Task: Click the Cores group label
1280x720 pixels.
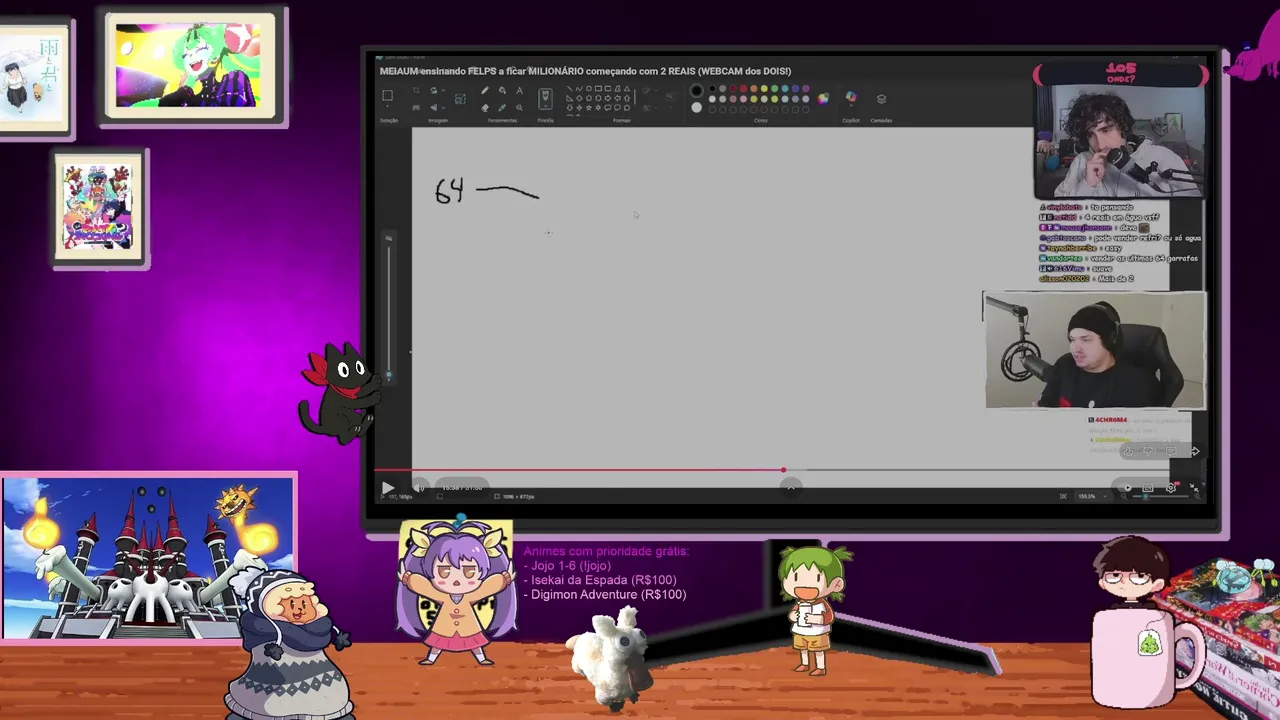Action: [x=760, y=120]
